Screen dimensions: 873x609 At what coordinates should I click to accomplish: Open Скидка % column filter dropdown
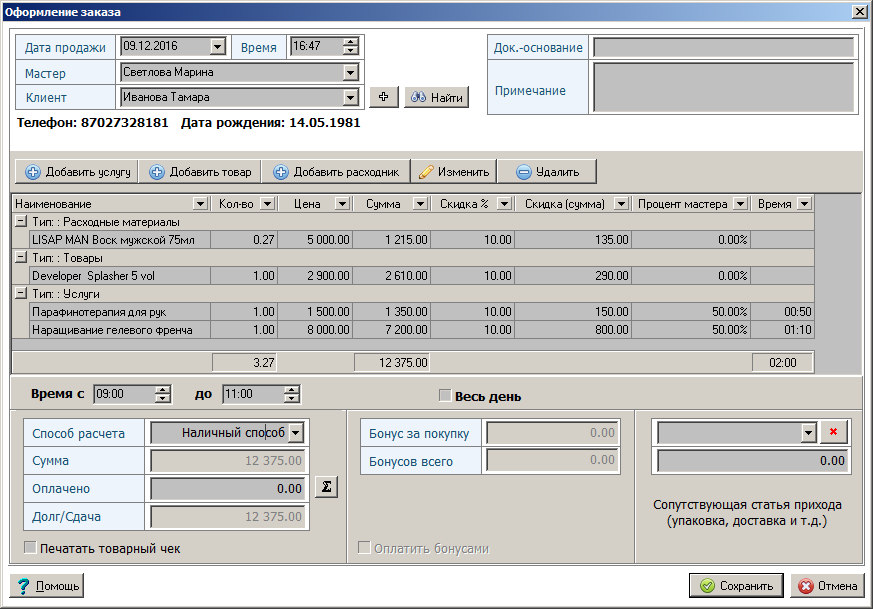[504, 204]
